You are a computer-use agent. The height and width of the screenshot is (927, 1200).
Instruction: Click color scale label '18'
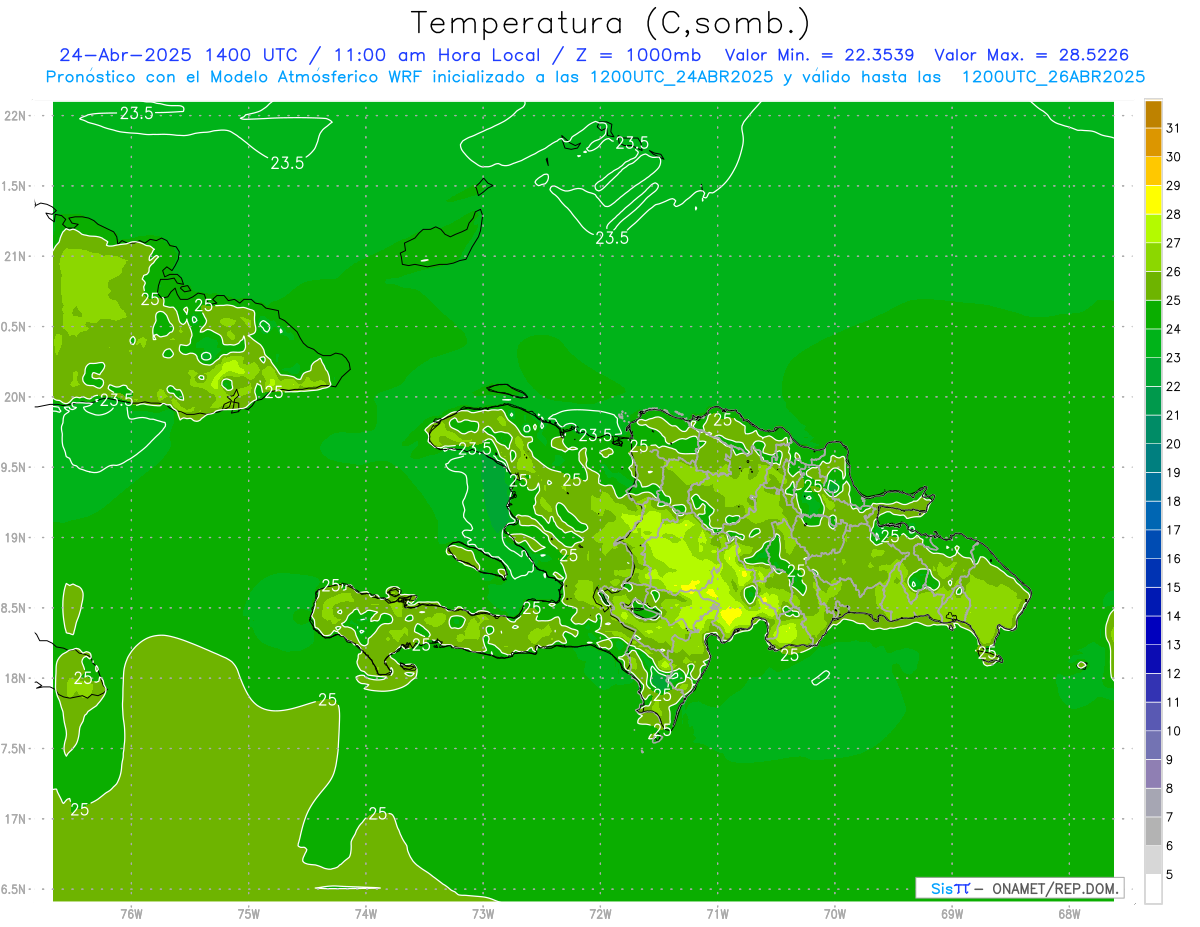click(1174, 501)
